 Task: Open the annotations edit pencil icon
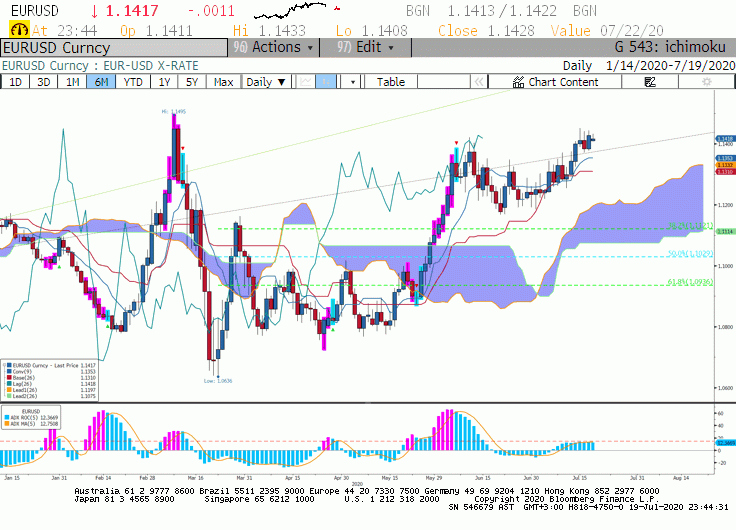pyautogui.click(x=650, y=82)
